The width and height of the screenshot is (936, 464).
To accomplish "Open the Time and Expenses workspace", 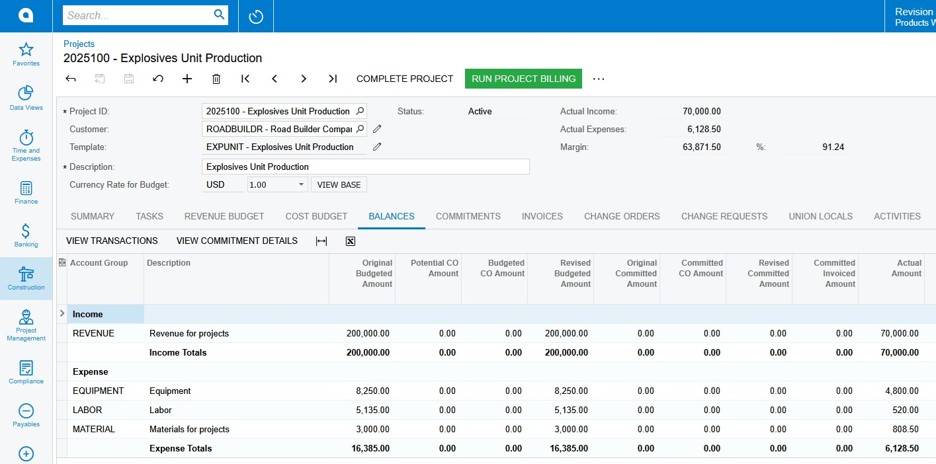I will coord(26,144).
